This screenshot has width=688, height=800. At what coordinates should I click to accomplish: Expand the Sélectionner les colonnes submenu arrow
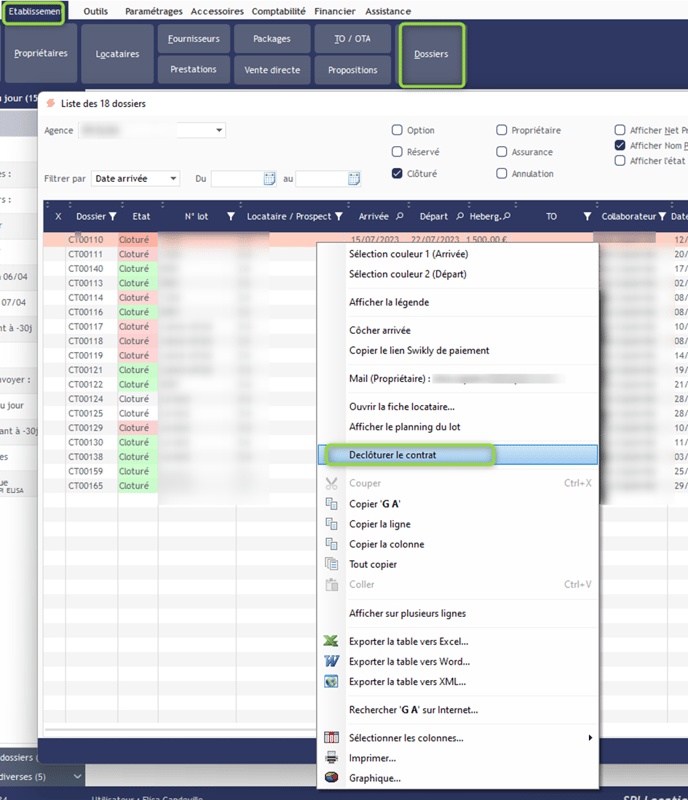tap(590, 737)
